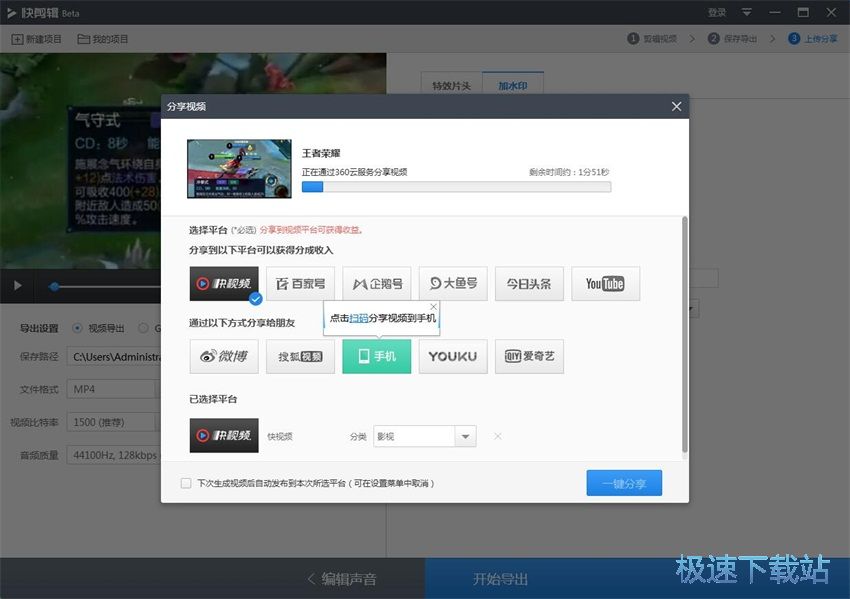The width and height of the screenshot is (850, 599).
Task: Switch to the 特效片头 tab
Action: coord(451,85)
